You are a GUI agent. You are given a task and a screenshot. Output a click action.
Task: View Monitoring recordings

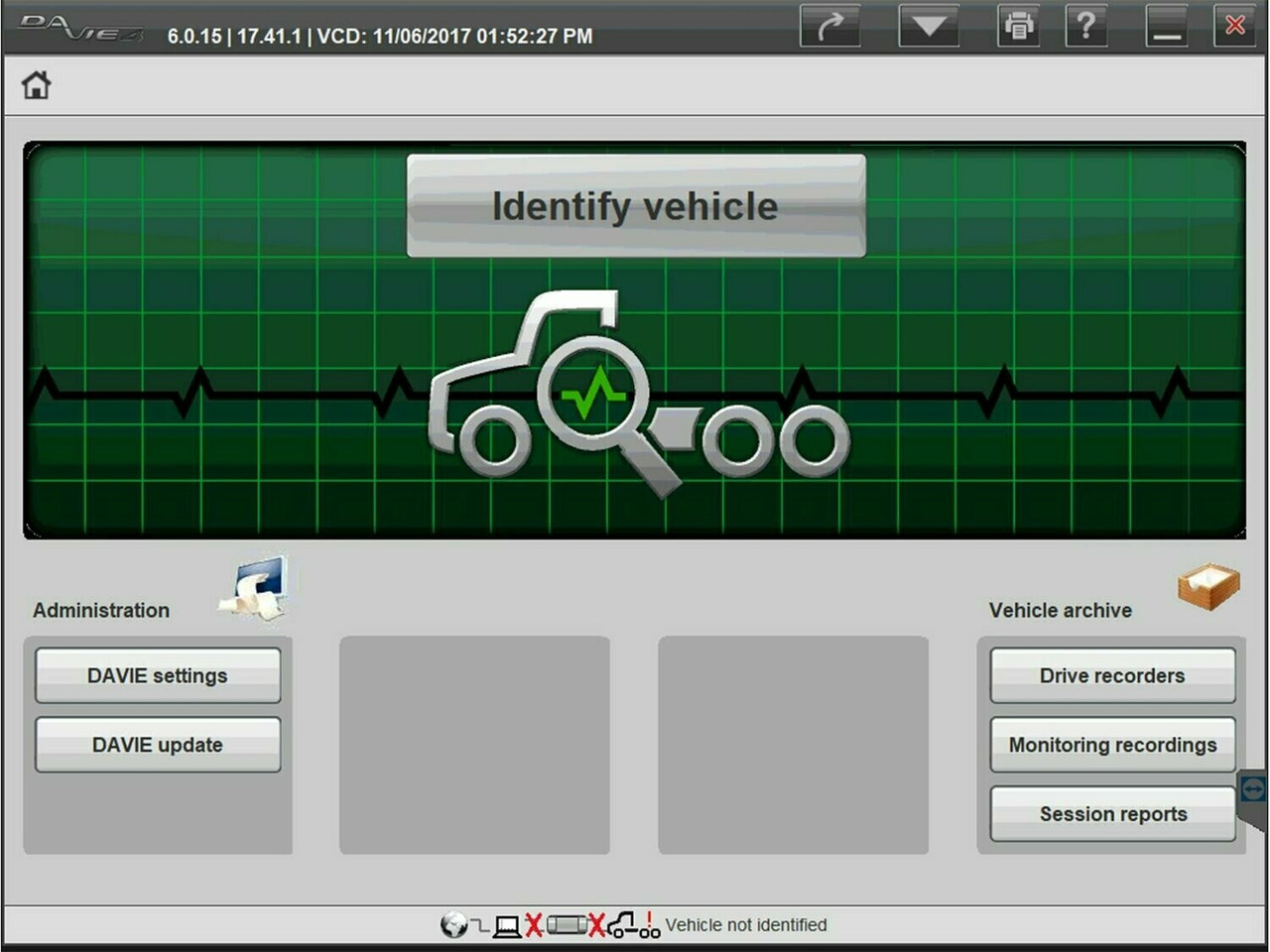pyautogui.click(x=1111, y=745)
